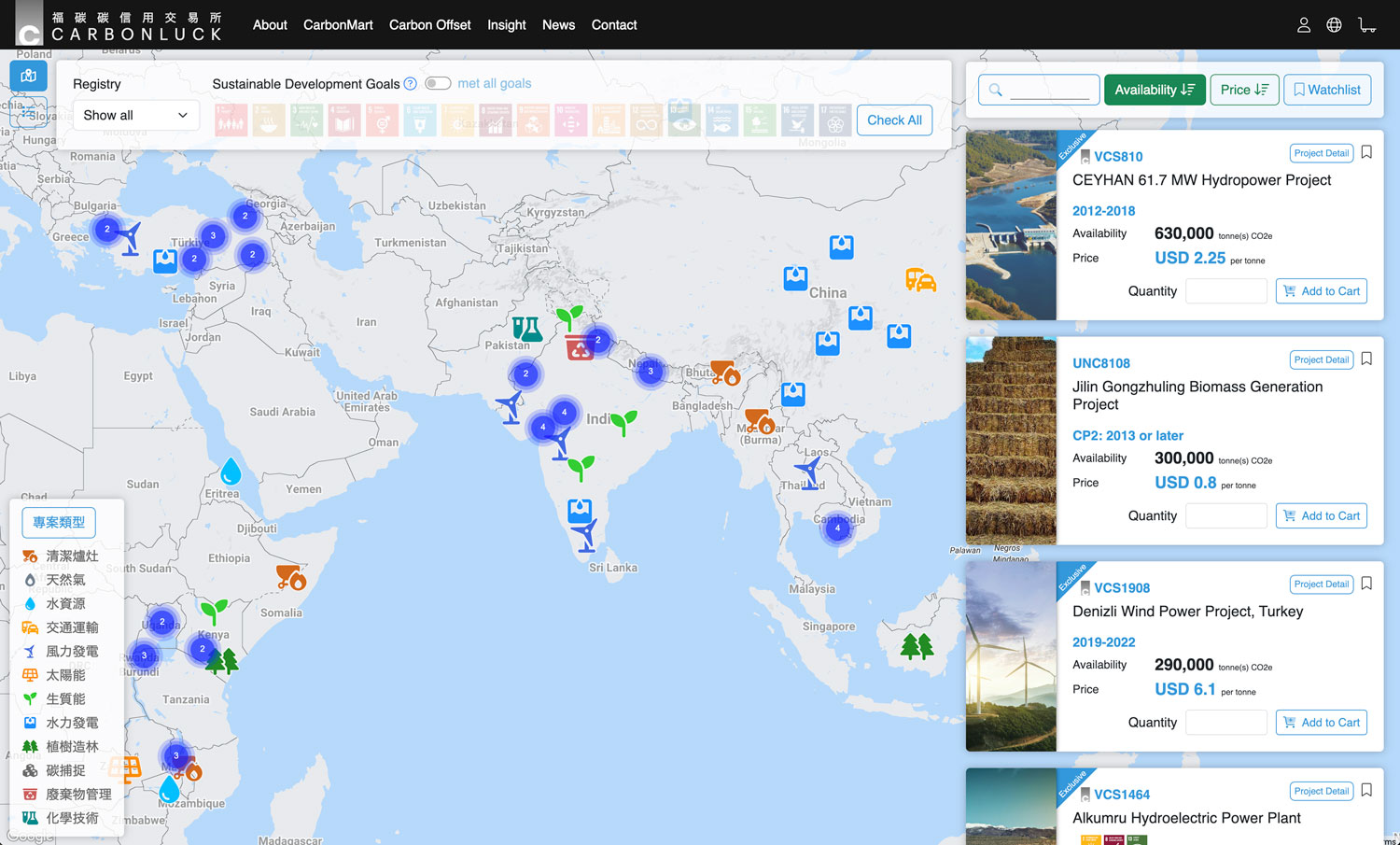Click the cookstove marker near Somalia
The image size is (1400, 845).
291,577
